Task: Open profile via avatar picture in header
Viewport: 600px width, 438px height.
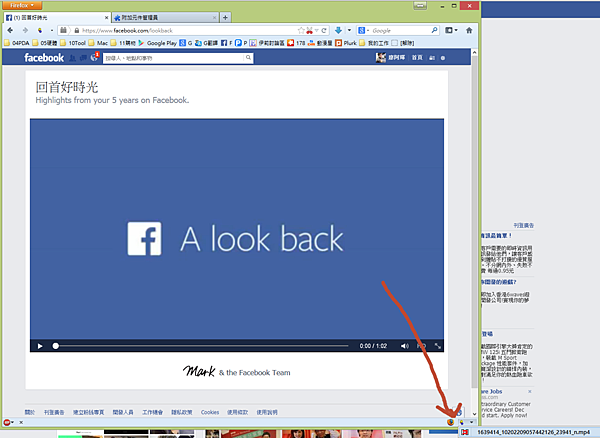Action: (381, 58)
